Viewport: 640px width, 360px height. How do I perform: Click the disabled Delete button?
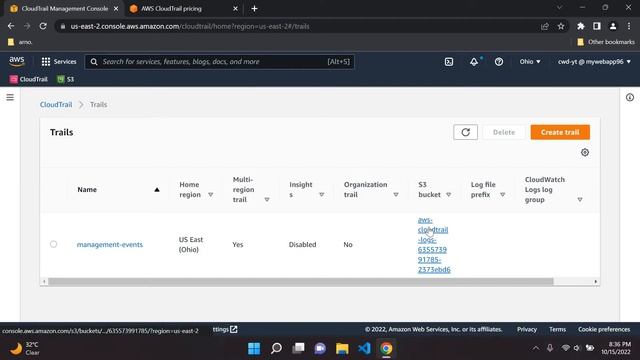tap(504, 132)
